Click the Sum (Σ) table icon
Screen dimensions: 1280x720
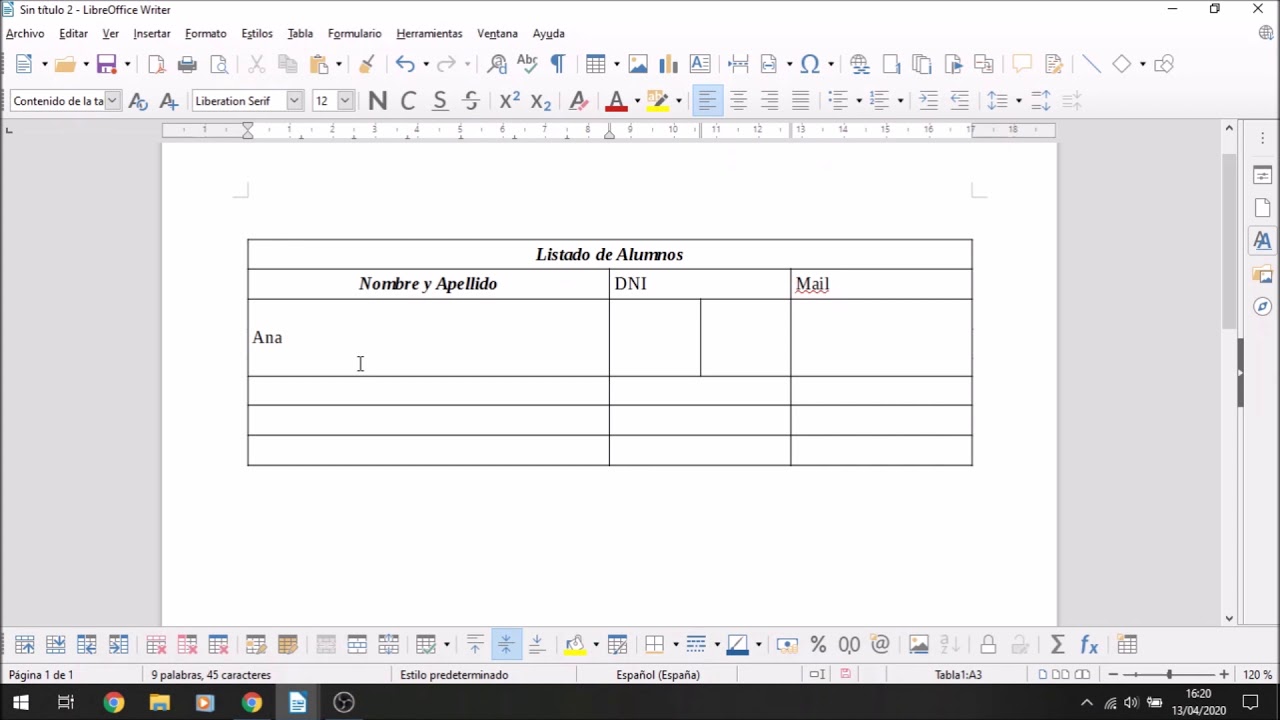point(1057,645)
